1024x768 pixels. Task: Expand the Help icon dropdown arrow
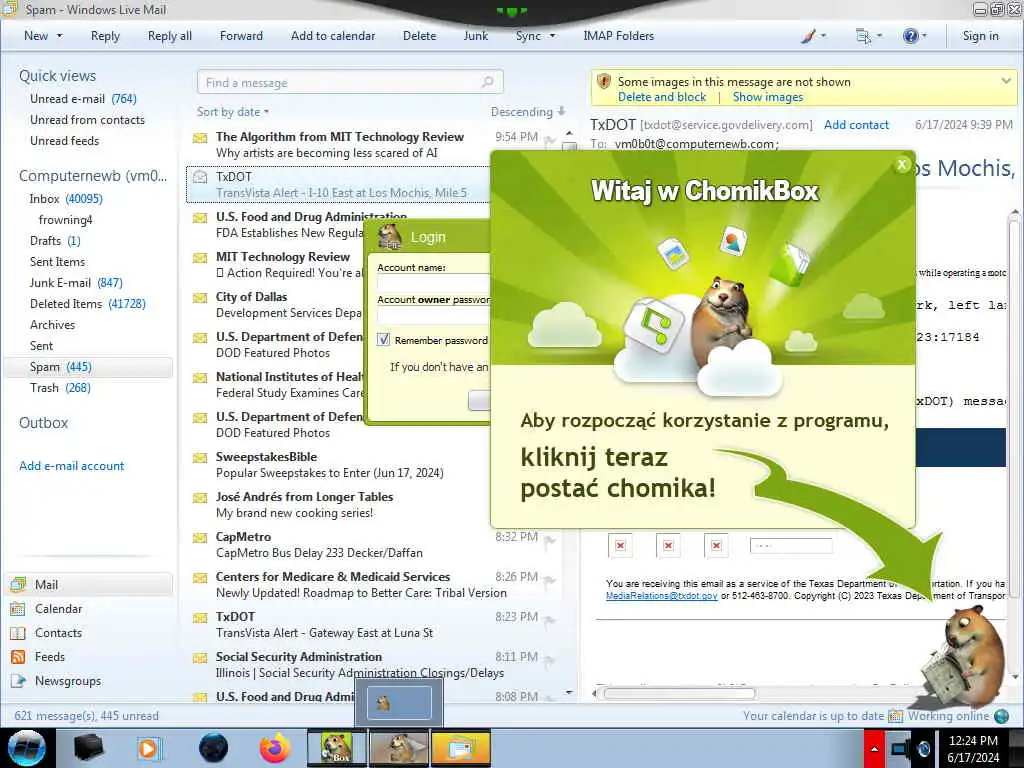coord(924,36)
